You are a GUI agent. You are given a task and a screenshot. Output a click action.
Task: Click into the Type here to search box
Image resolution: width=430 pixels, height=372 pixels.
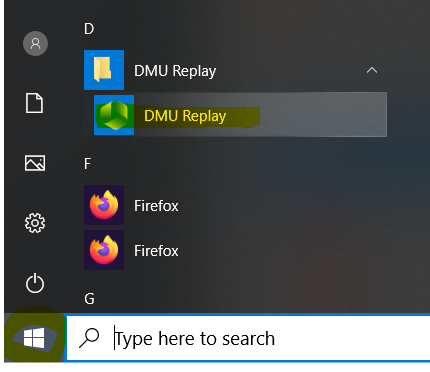coord(248,338)
